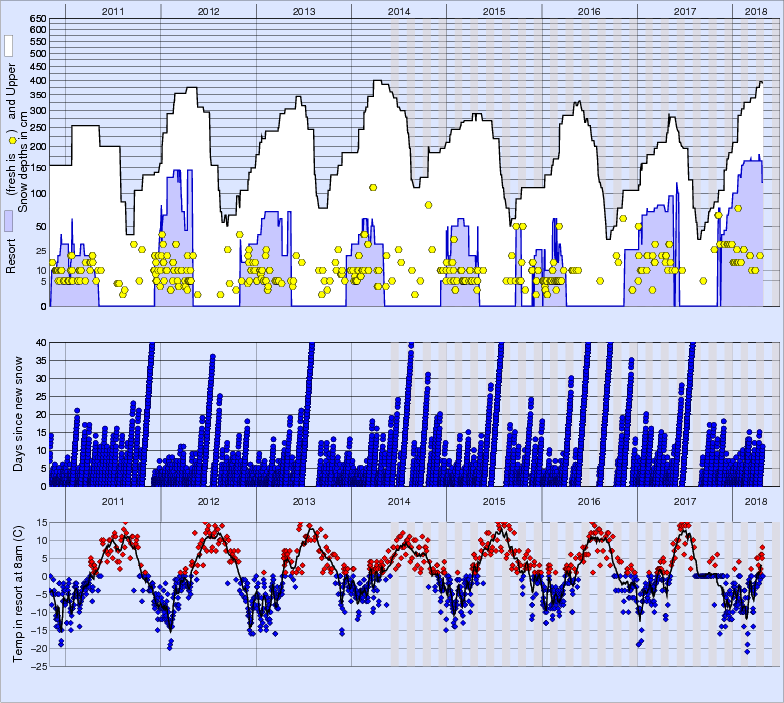This screenshot has width=784, height=703.
Task: Click the 650 tick on snow depth axis
Action: click(37, 19)
